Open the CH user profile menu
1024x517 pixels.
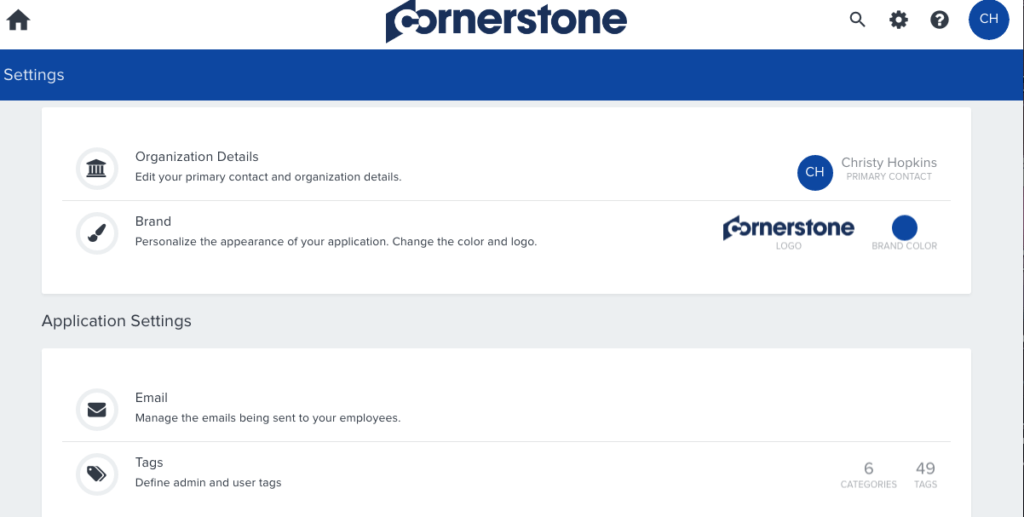point(988,19)
